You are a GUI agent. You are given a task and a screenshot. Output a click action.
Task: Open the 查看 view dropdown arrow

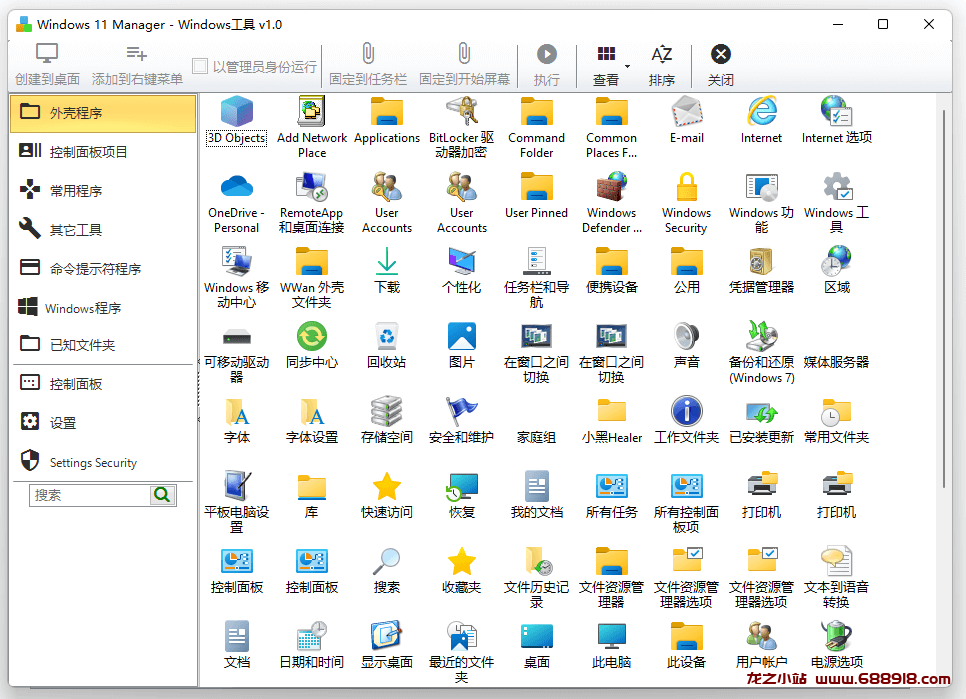tap(627, 66)
